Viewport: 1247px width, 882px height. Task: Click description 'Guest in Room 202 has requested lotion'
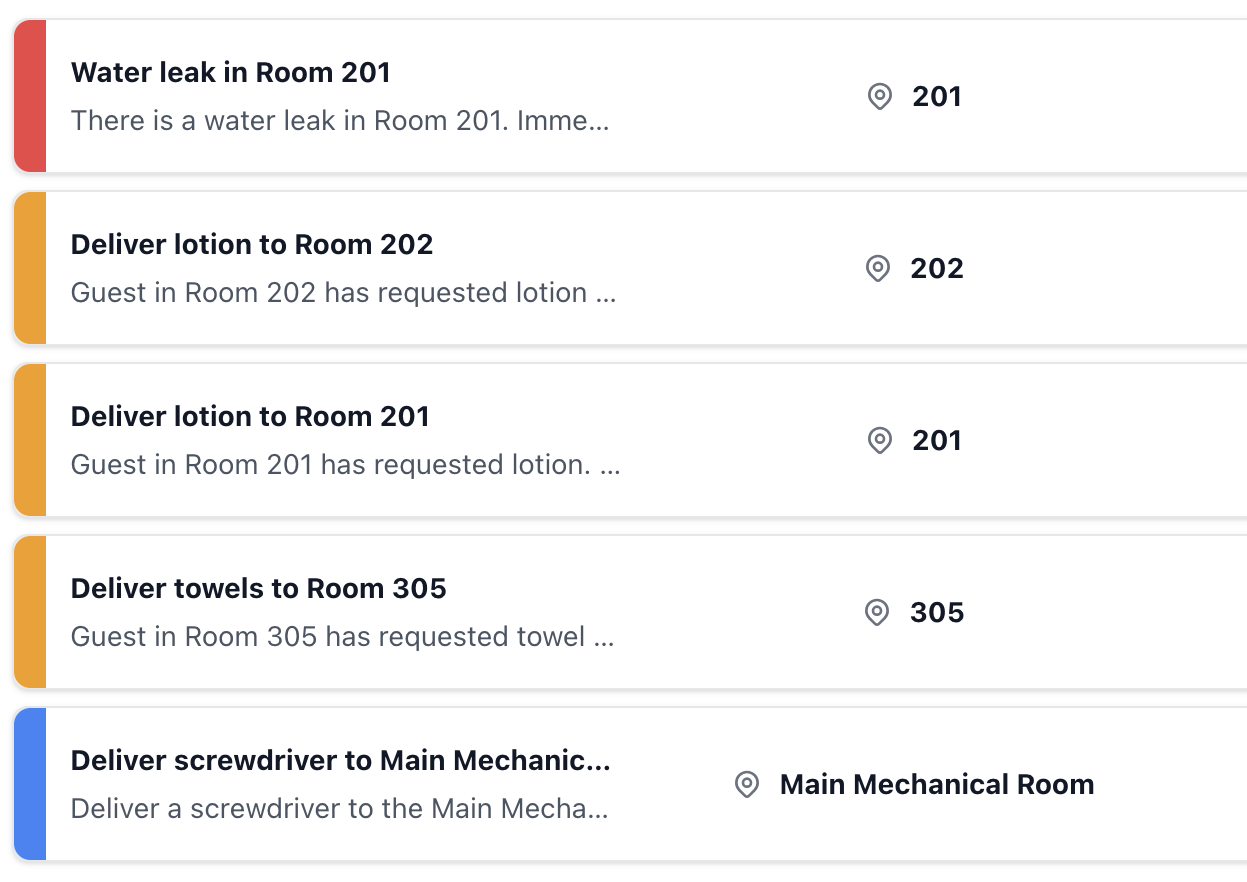coord(344,293)
